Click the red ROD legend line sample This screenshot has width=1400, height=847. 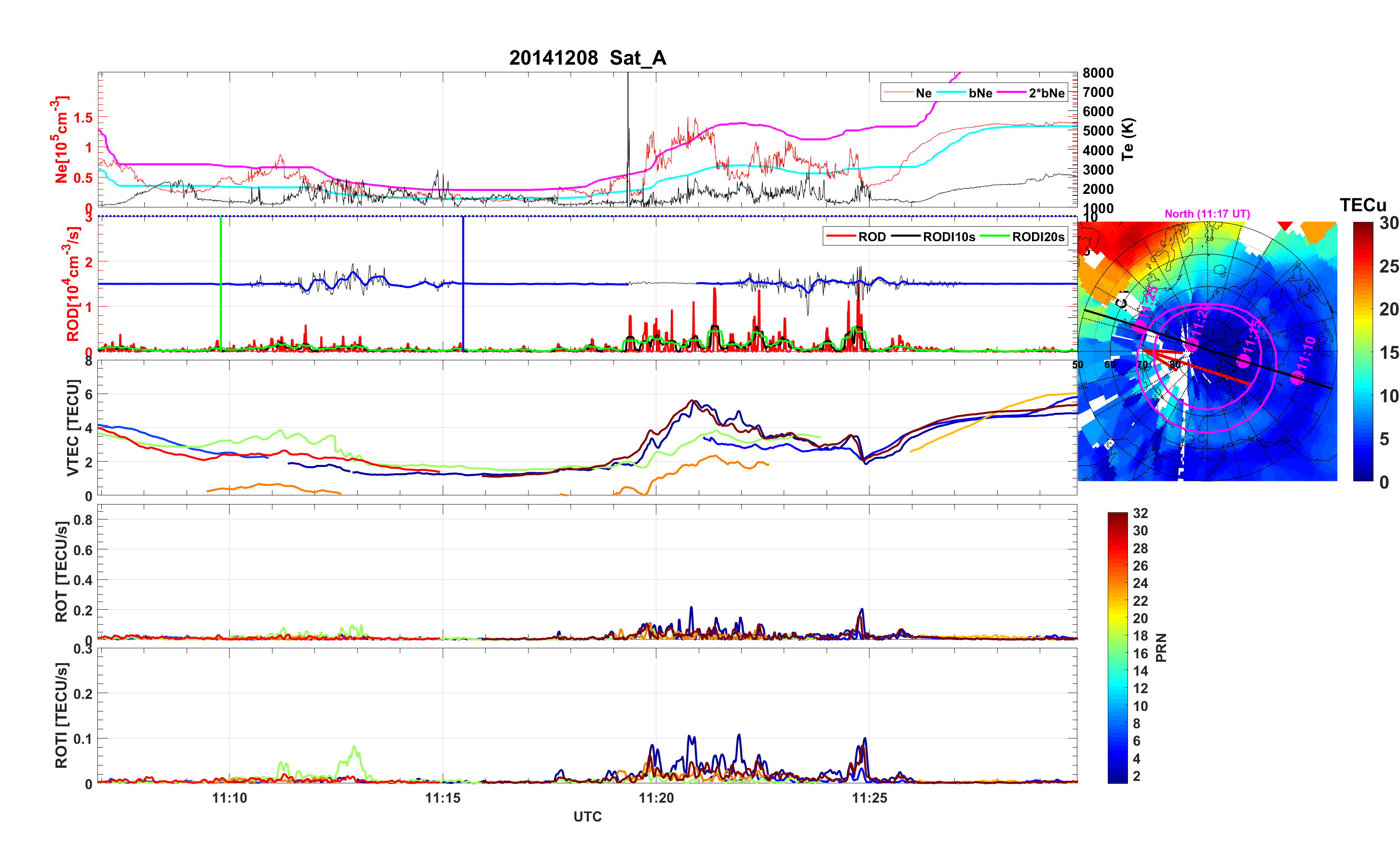coord(841,236)
